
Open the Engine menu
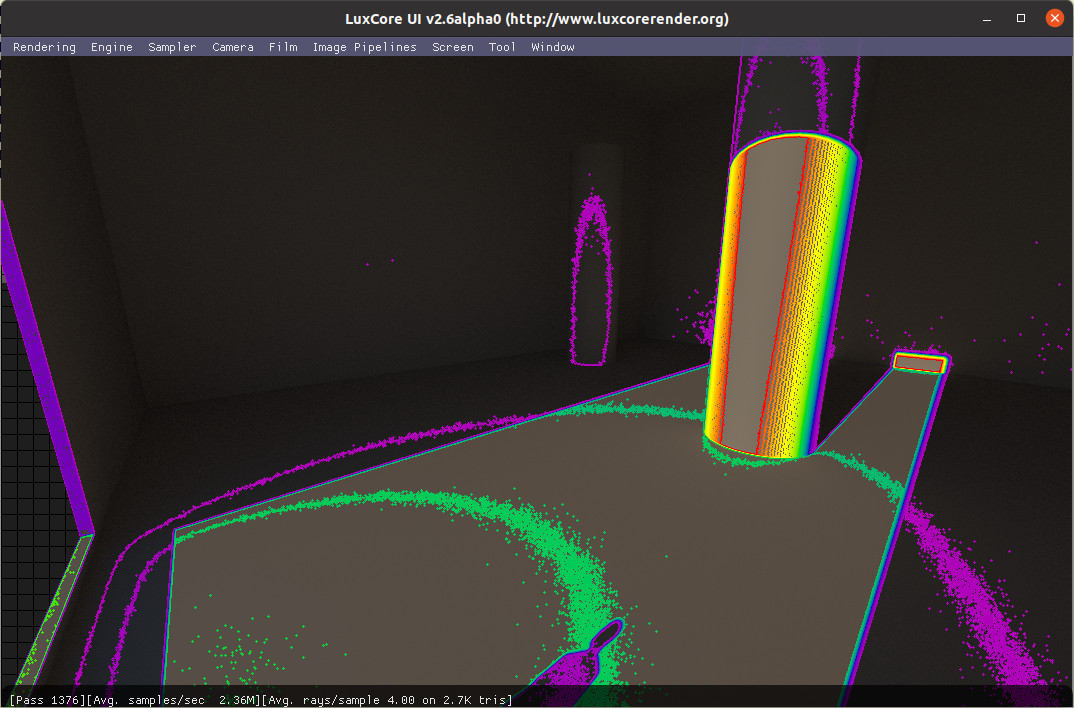(x=112, y=47)
